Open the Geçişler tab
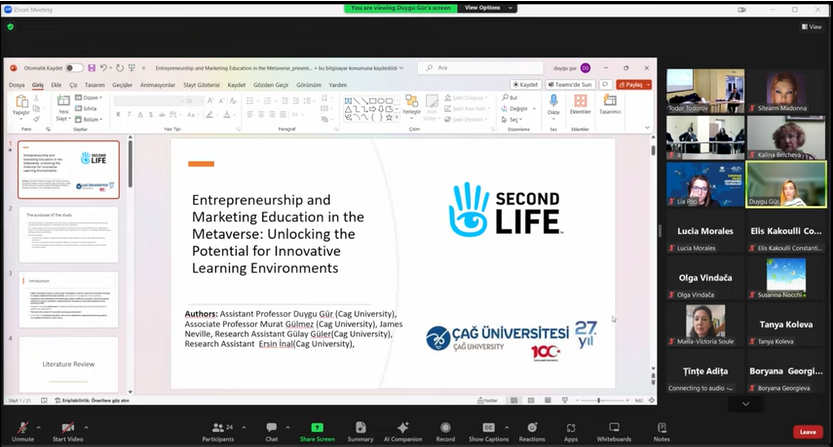The width and height of the screenshot is (833, 447). (122, 85)
